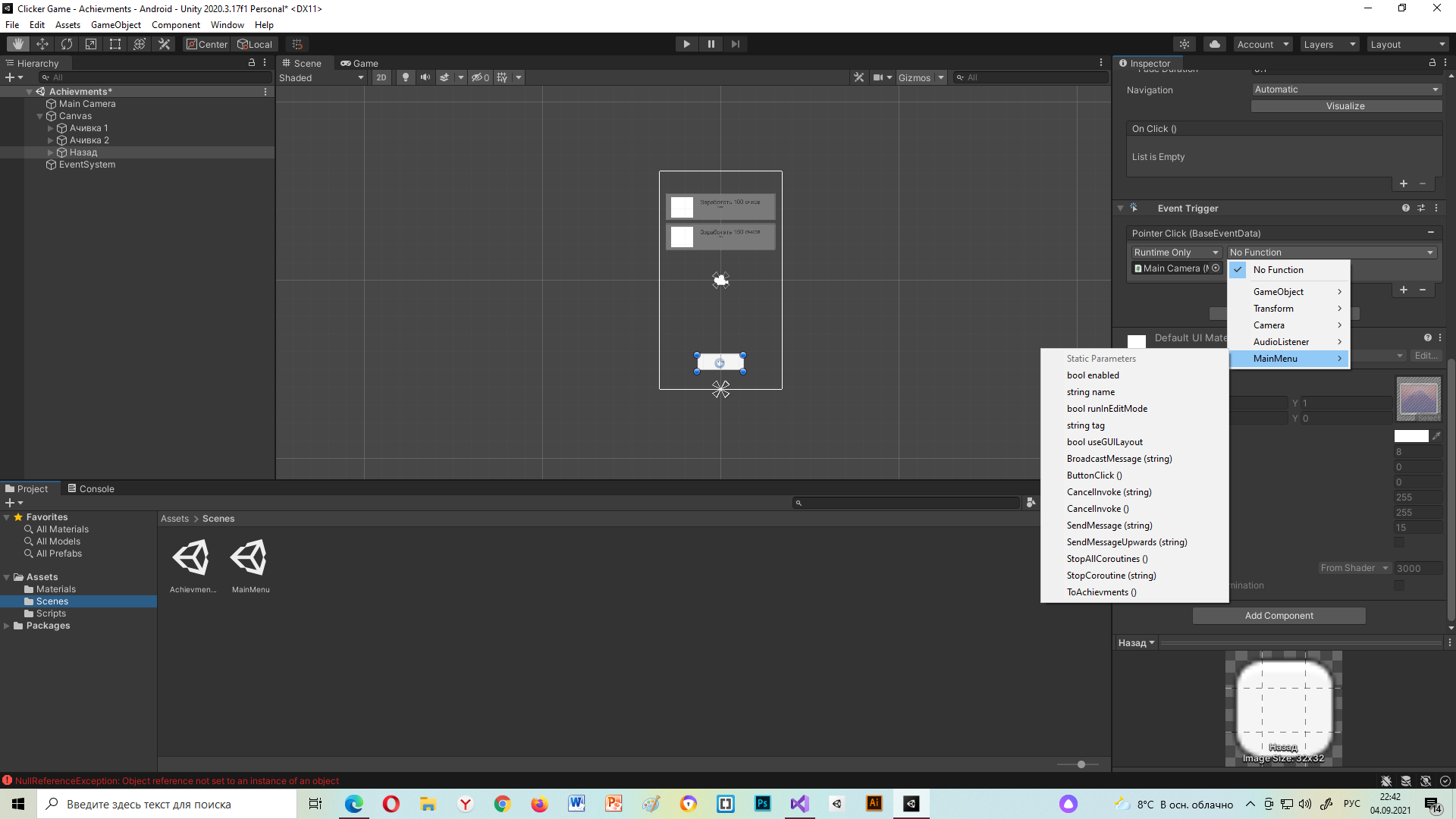Open Unity cloud services icon
Image resolution: width=1456 pixels, height=819 pixels.
click(x=1215, y=44)
